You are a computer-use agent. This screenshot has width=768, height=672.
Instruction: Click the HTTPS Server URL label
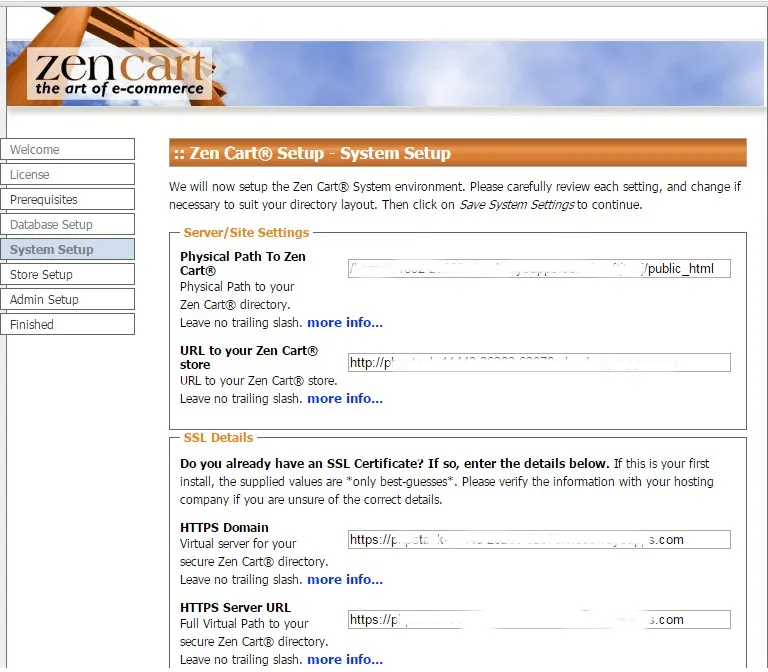tap(236, 607)
